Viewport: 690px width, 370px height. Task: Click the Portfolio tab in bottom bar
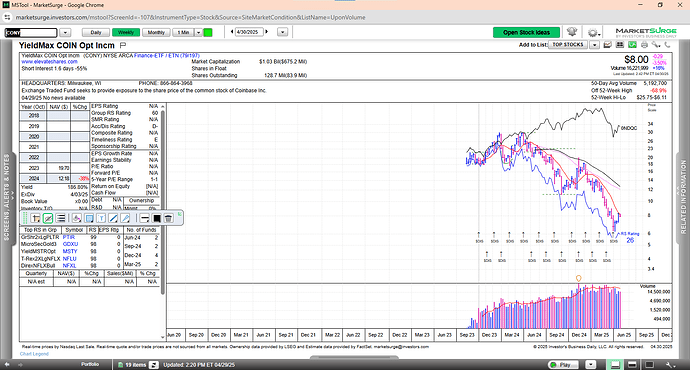(90, 364)
